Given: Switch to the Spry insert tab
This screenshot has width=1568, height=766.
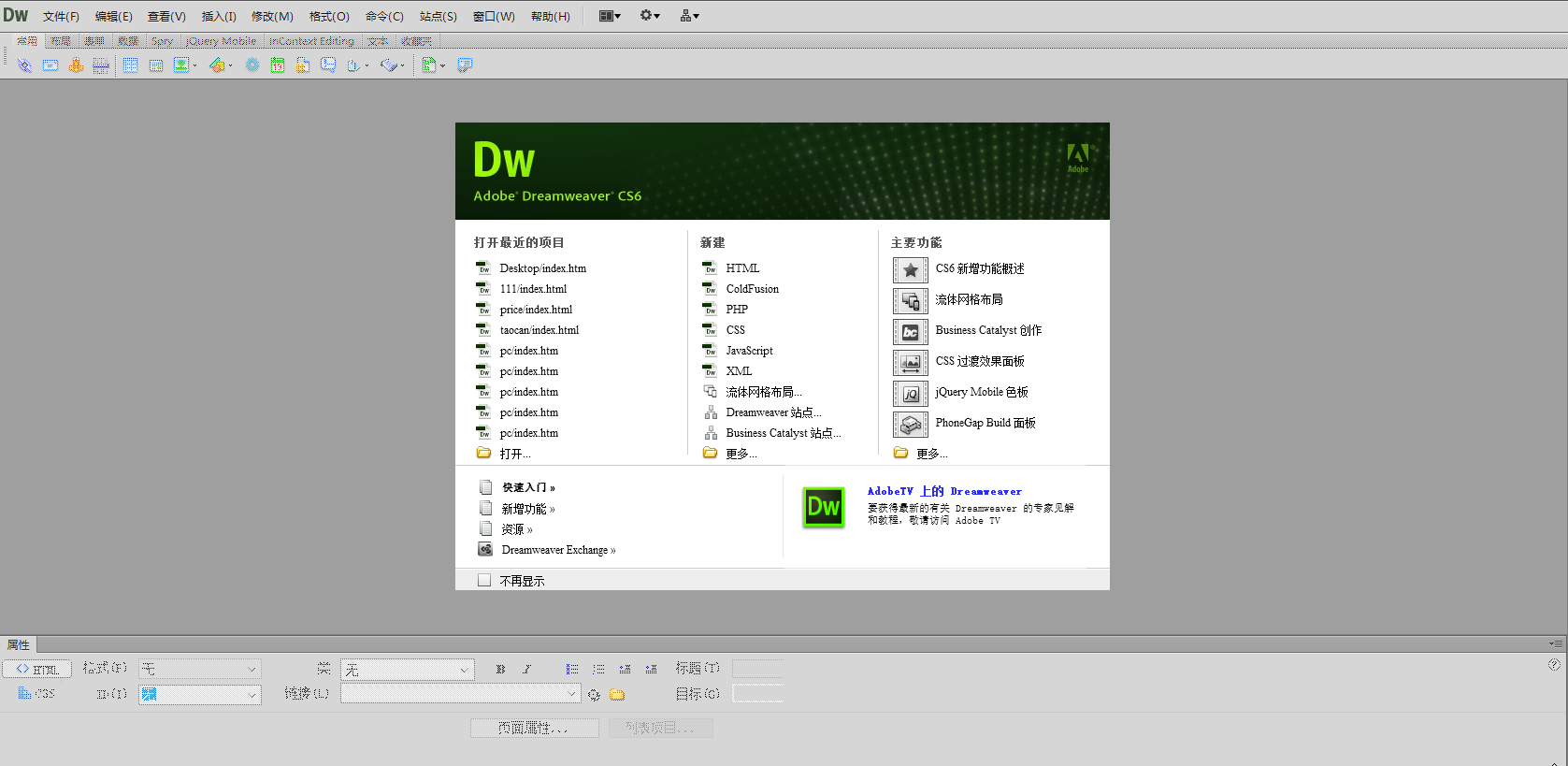Looking at the screenshot, I should coord(162,41).
